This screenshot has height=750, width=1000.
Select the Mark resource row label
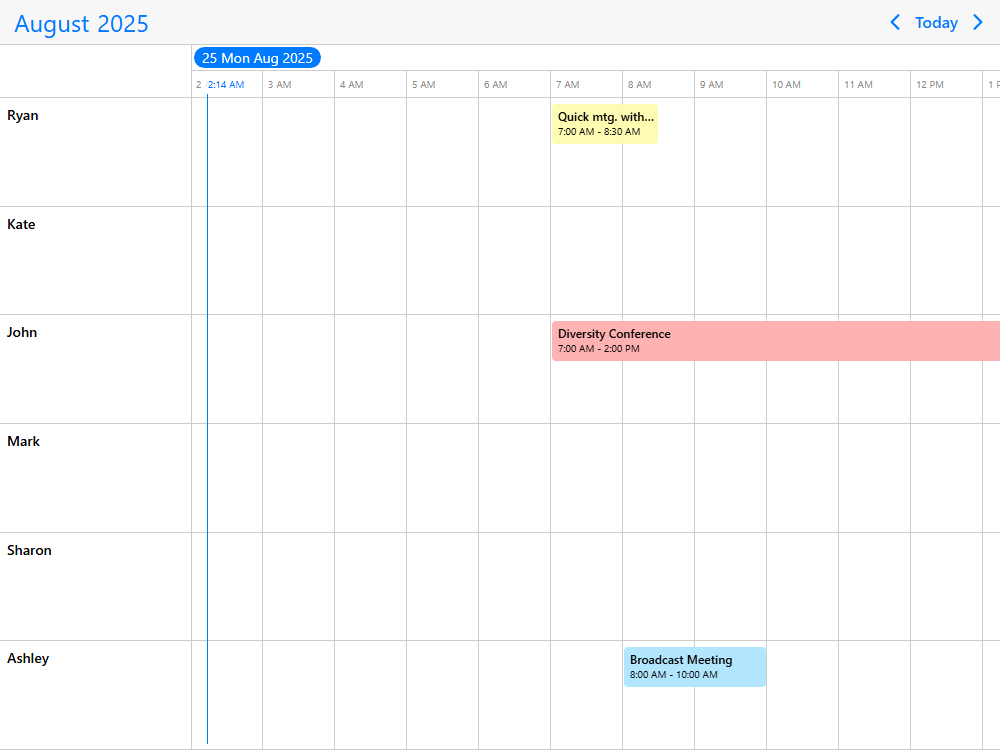tap(23, 441)
